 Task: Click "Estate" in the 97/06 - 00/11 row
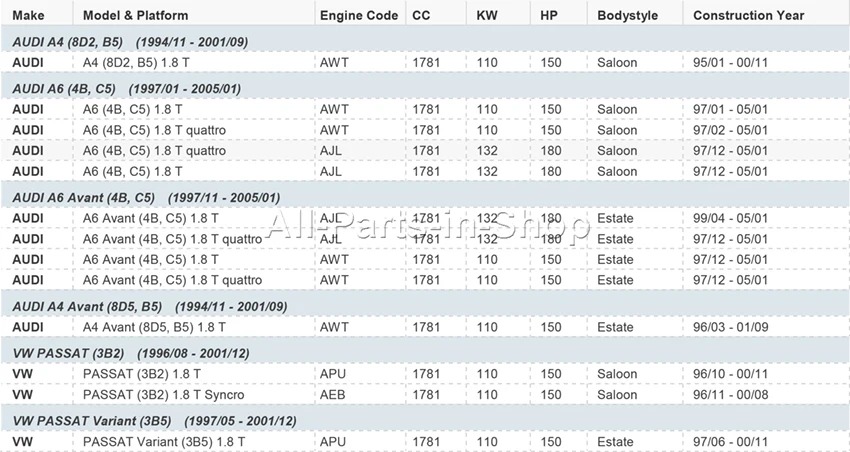[615, 442]
